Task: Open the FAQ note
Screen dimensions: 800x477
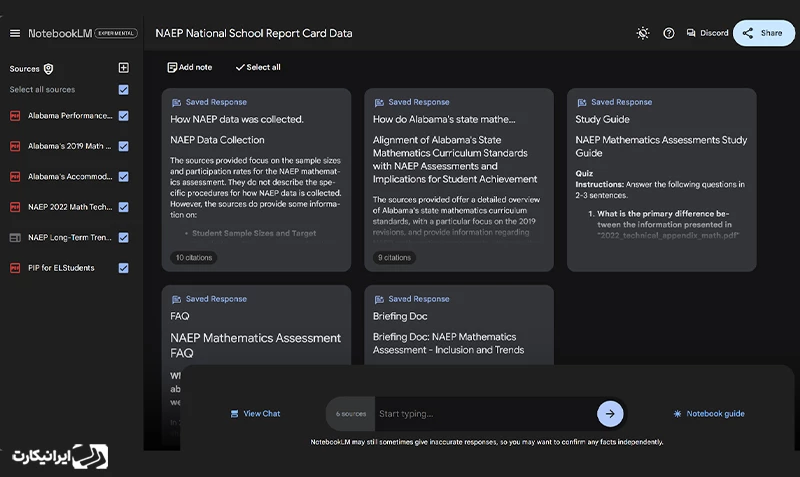Action: tap(256, 324)
